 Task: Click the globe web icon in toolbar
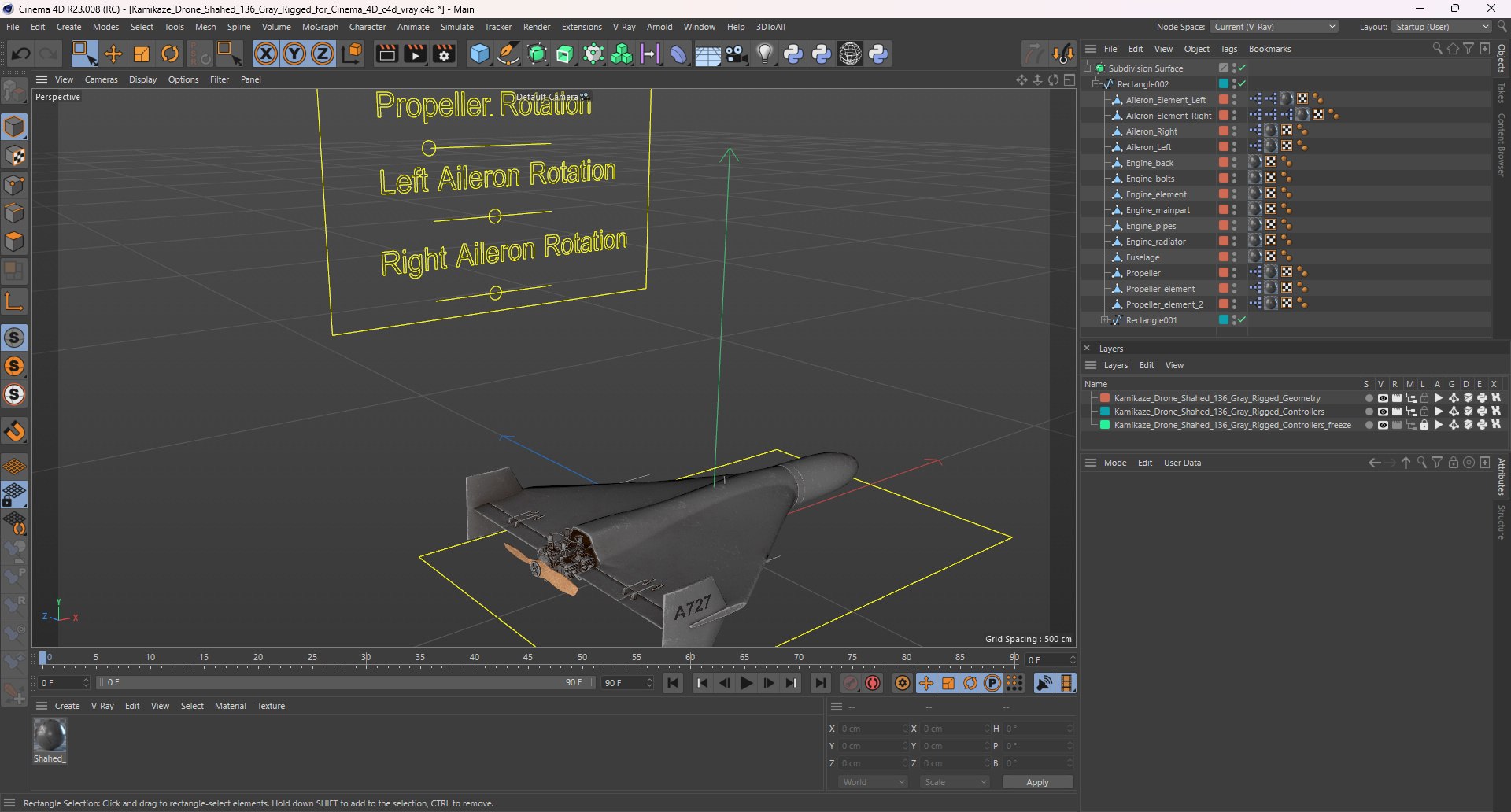(x=850, y=54)
